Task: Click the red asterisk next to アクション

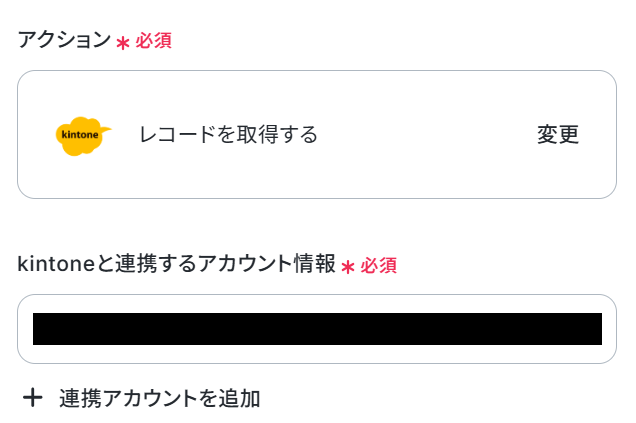Action: click(x=122, y=43)
